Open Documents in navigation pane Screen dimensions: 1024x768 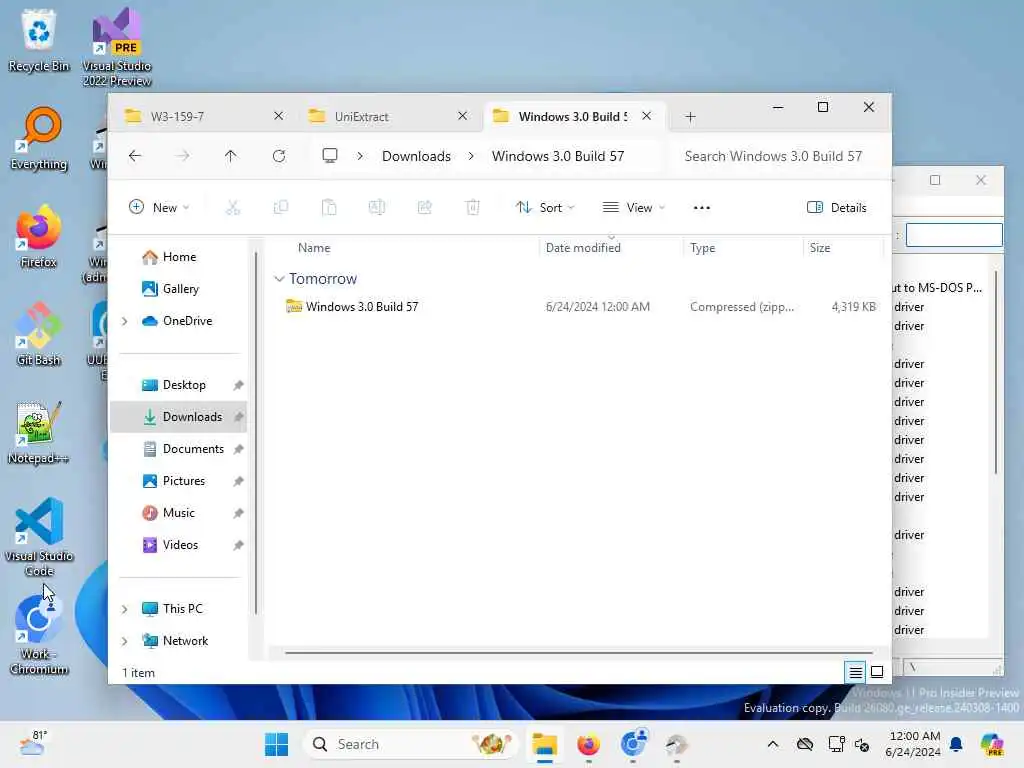click(193, 449)
